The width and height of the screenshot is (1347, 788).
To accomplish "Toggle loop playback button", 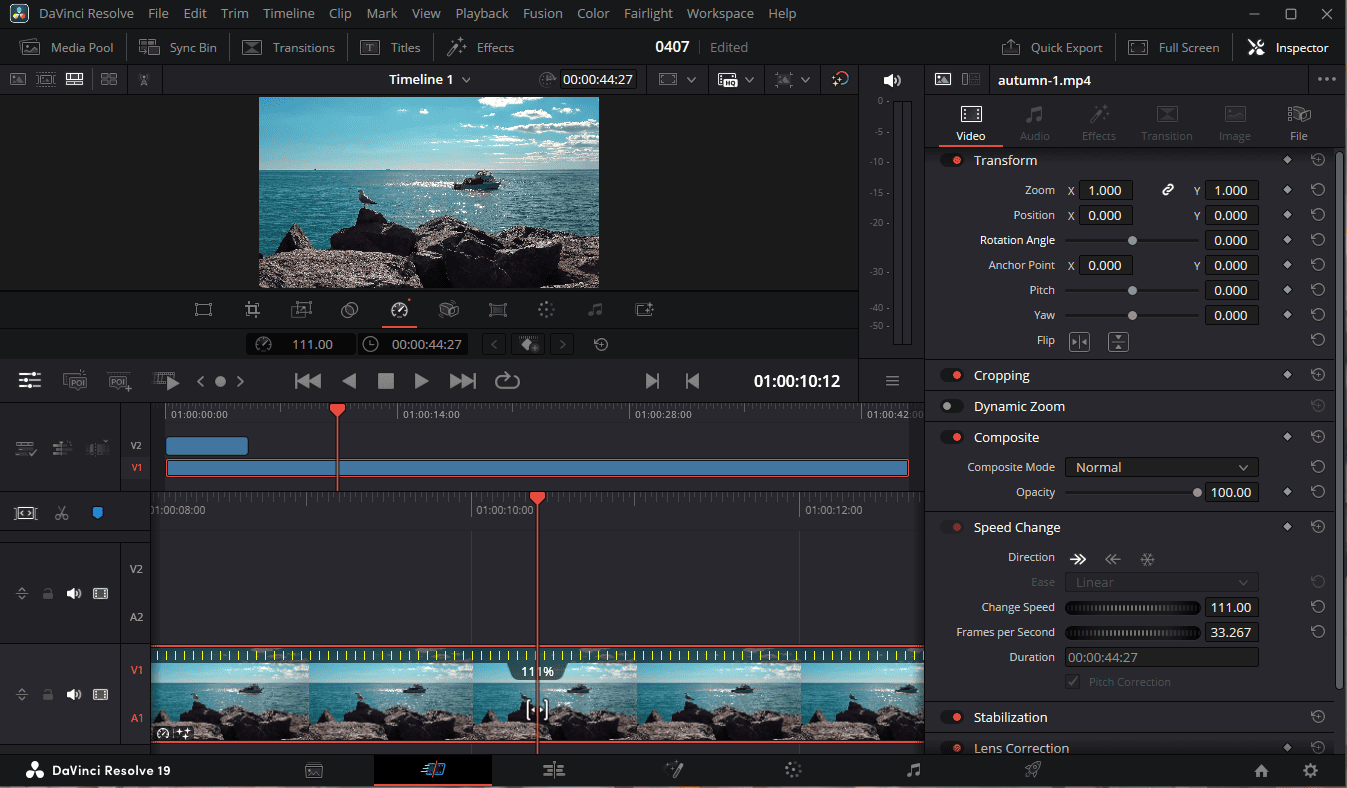I will tap(507, 381).
